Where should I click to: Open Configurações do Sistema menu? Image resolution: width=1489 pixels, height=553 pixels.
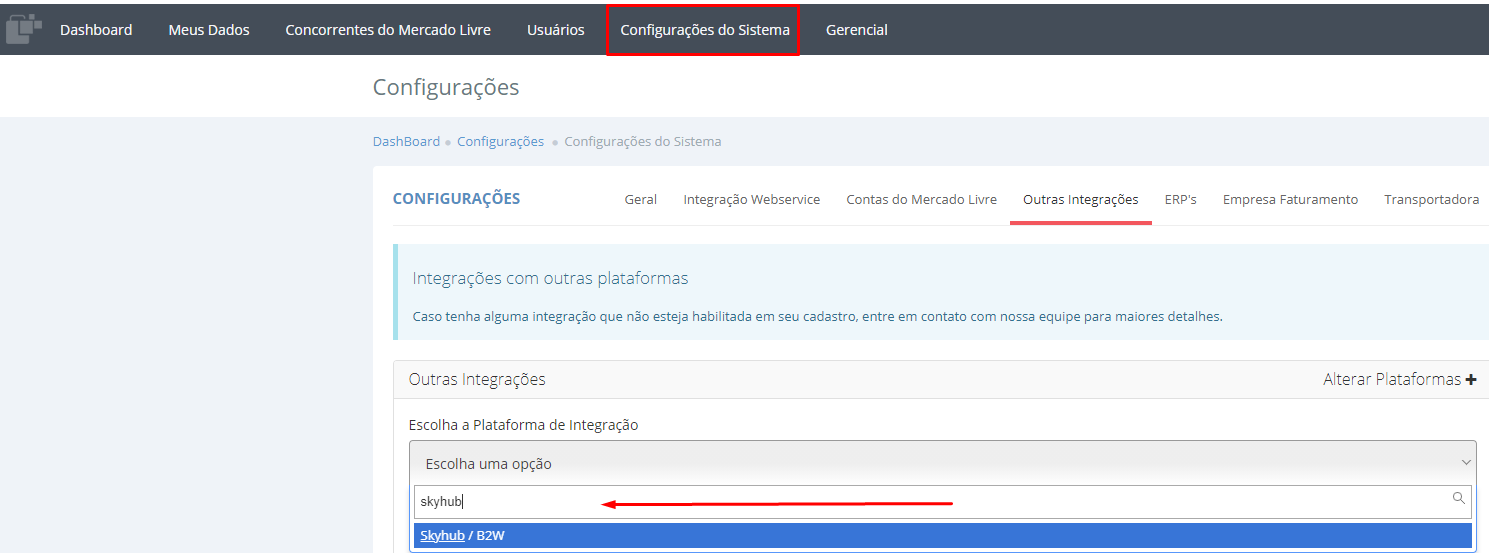tap(705, 30)
